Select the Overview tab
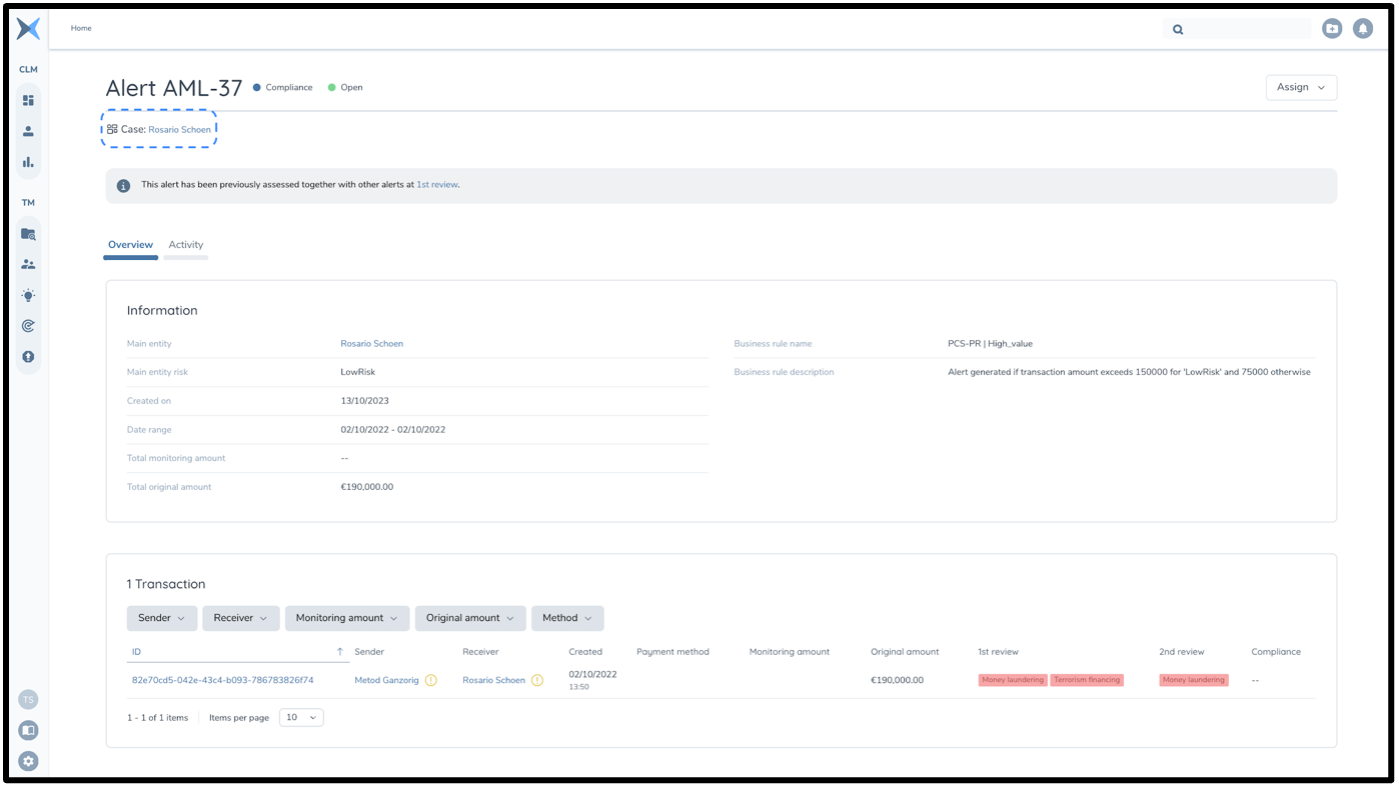The image size is (1399, 788). pos(130,245)
